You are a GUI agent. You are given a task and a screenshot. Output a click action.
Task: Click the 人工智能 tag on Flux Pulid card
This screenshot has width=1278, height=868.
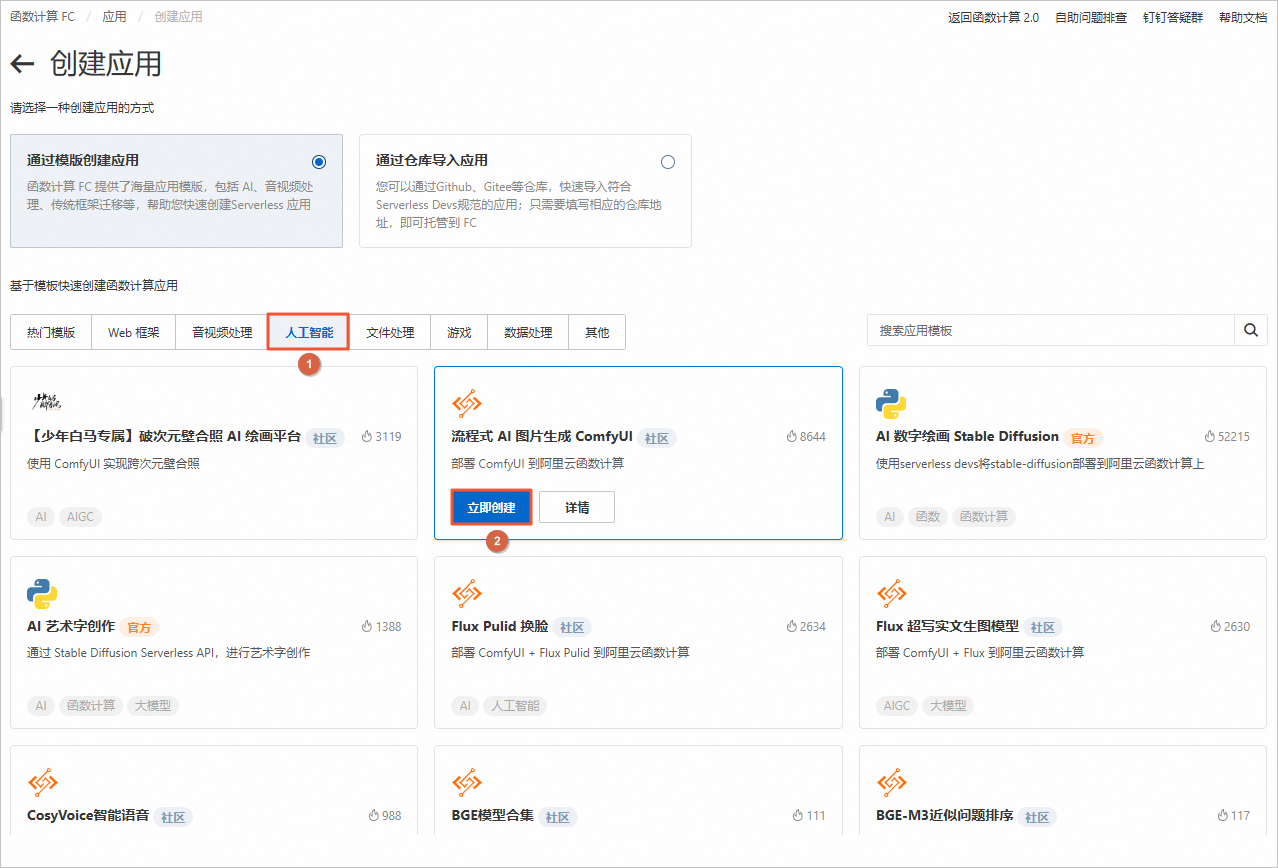pos(515,706)
